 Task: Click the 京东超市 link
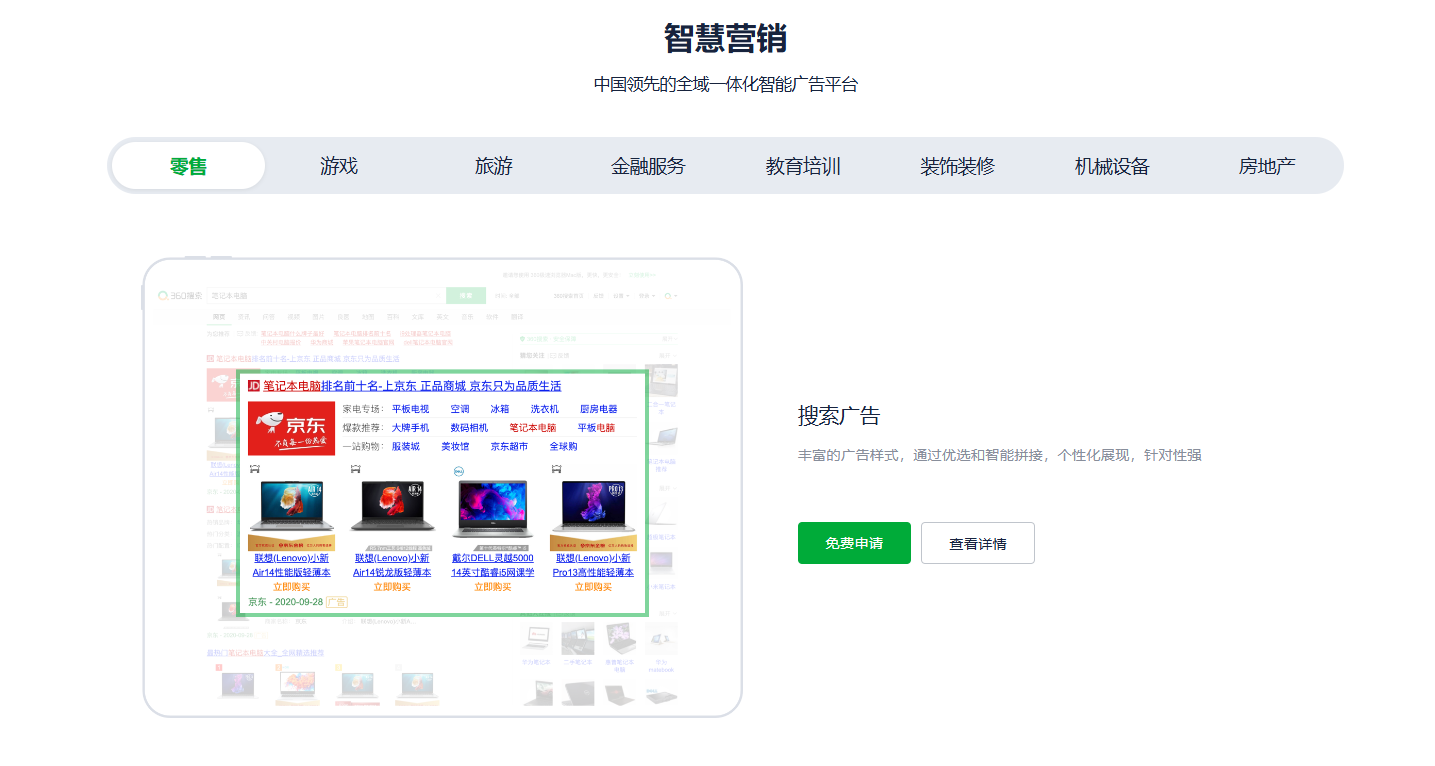509,446
